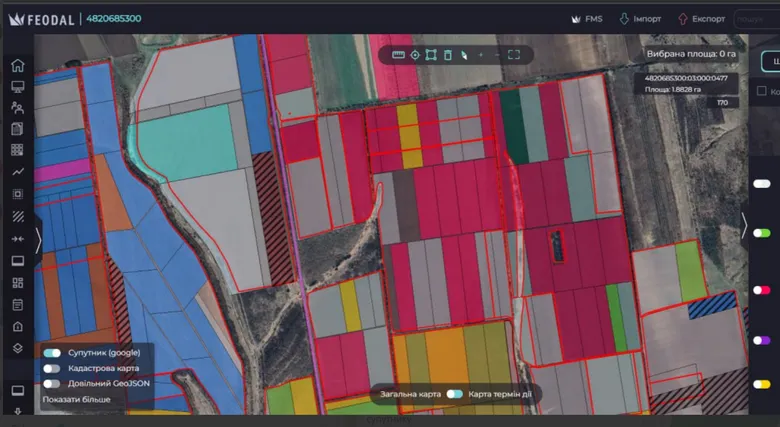Click the trash delete tool
This screenshot has height=427, width=780.
coord(448,55)
